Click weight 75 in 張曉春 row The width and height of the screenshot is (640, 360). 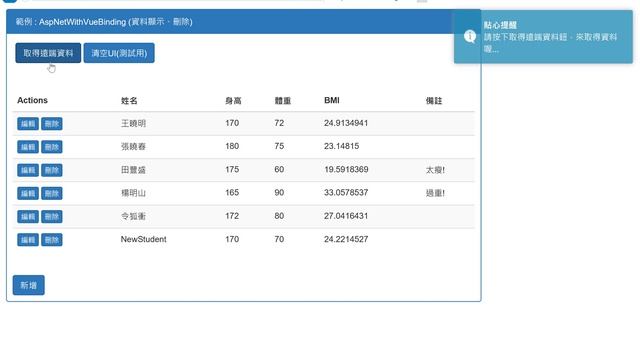pos(279,146)
